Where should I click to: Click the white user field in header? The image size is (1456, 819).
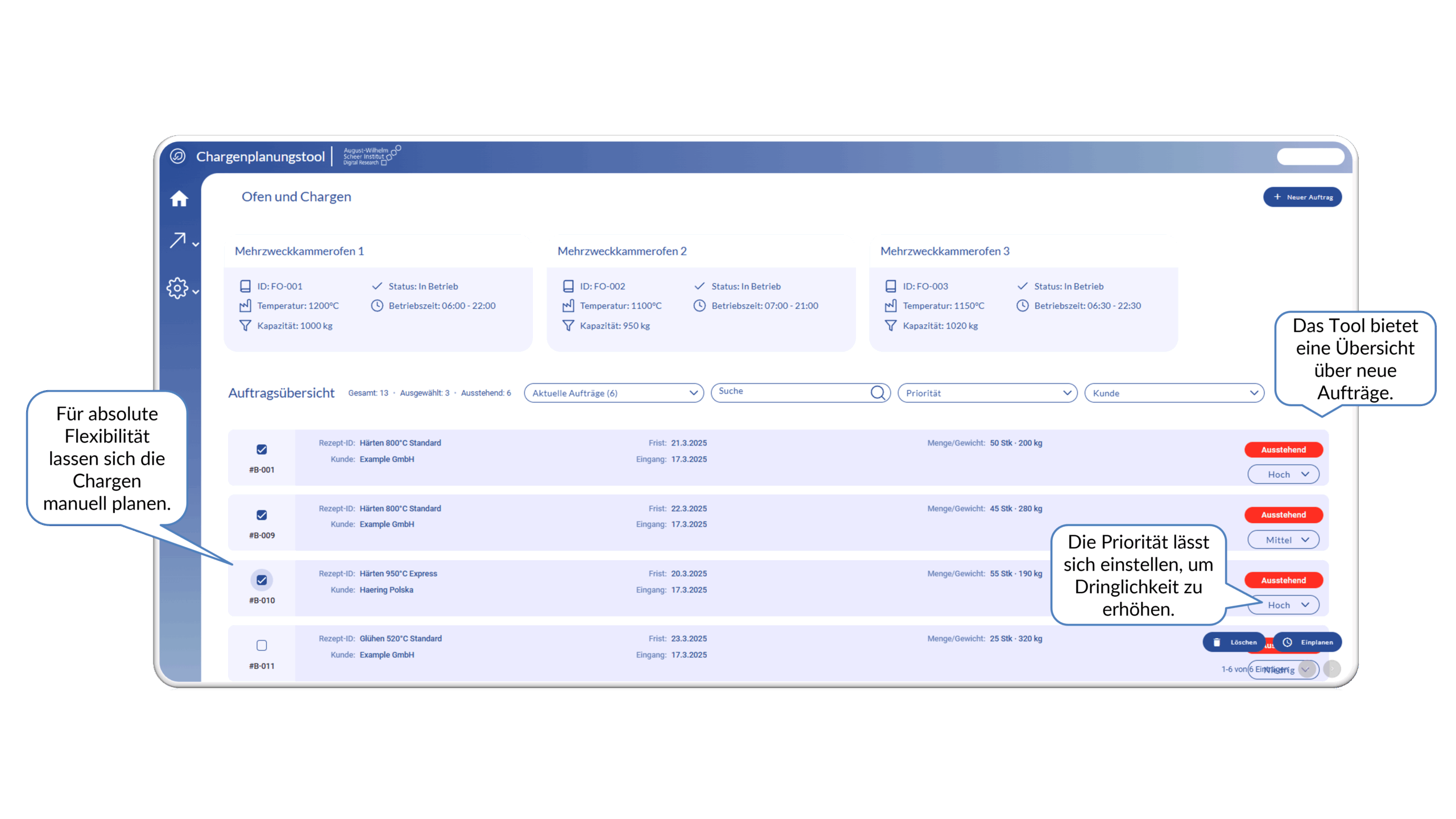point(1310,156)
